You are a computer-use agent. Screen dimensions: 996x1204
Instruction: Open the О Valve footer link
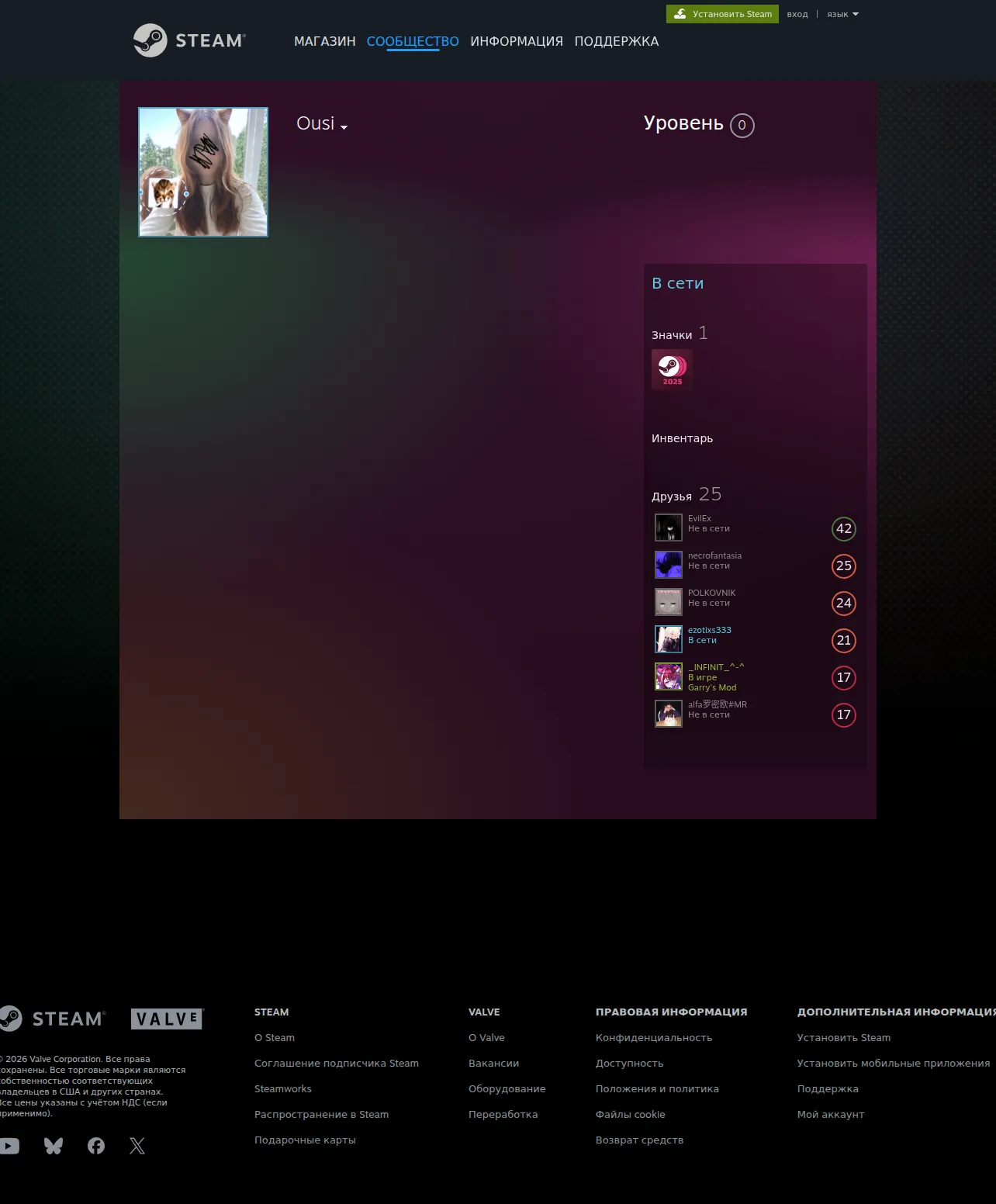coord(486,1037)
